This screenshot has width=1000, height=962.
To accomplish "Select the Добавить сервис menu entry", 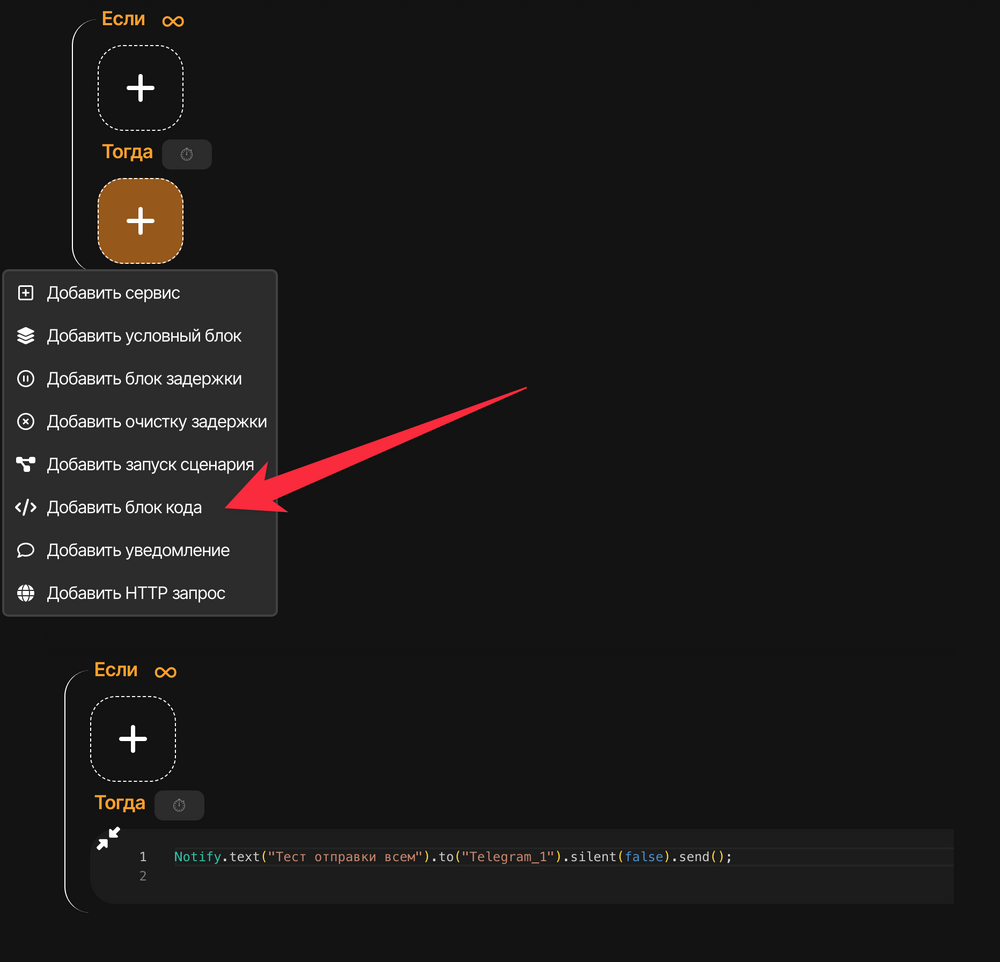I will [x=113, y=293].
